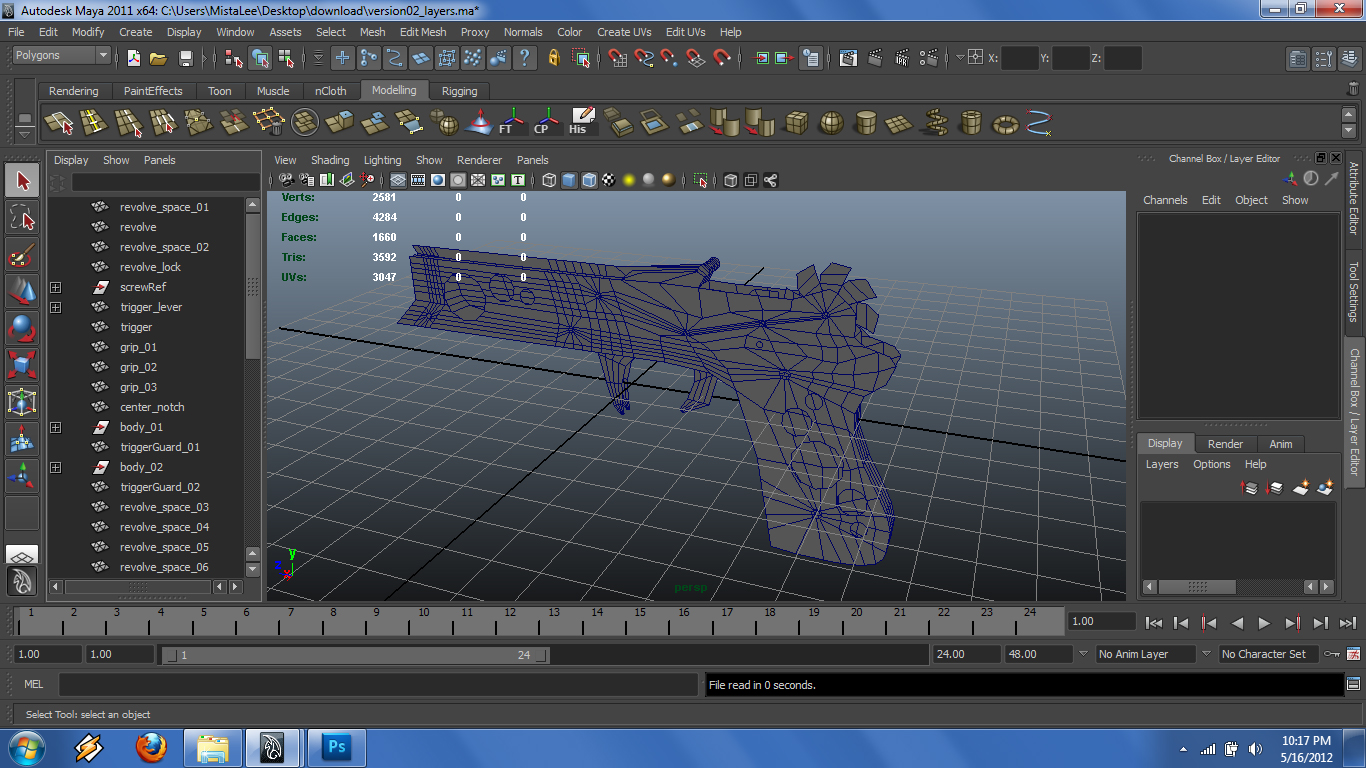The image size is (1366, 768).
Task: Add a polygon plane from the shelf
Action: tap(900, 123)
